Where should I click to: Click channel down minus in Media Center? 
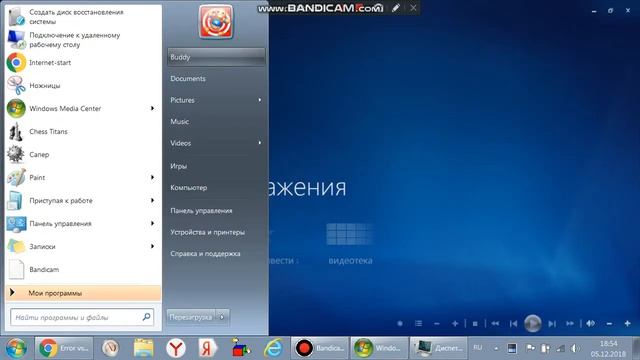437,323
